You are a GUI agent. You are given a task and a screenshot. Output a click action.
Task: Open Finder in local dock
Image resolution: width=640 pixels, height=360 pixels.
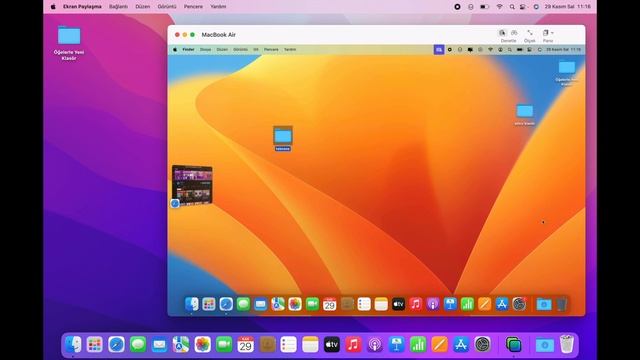coord(73,345)
